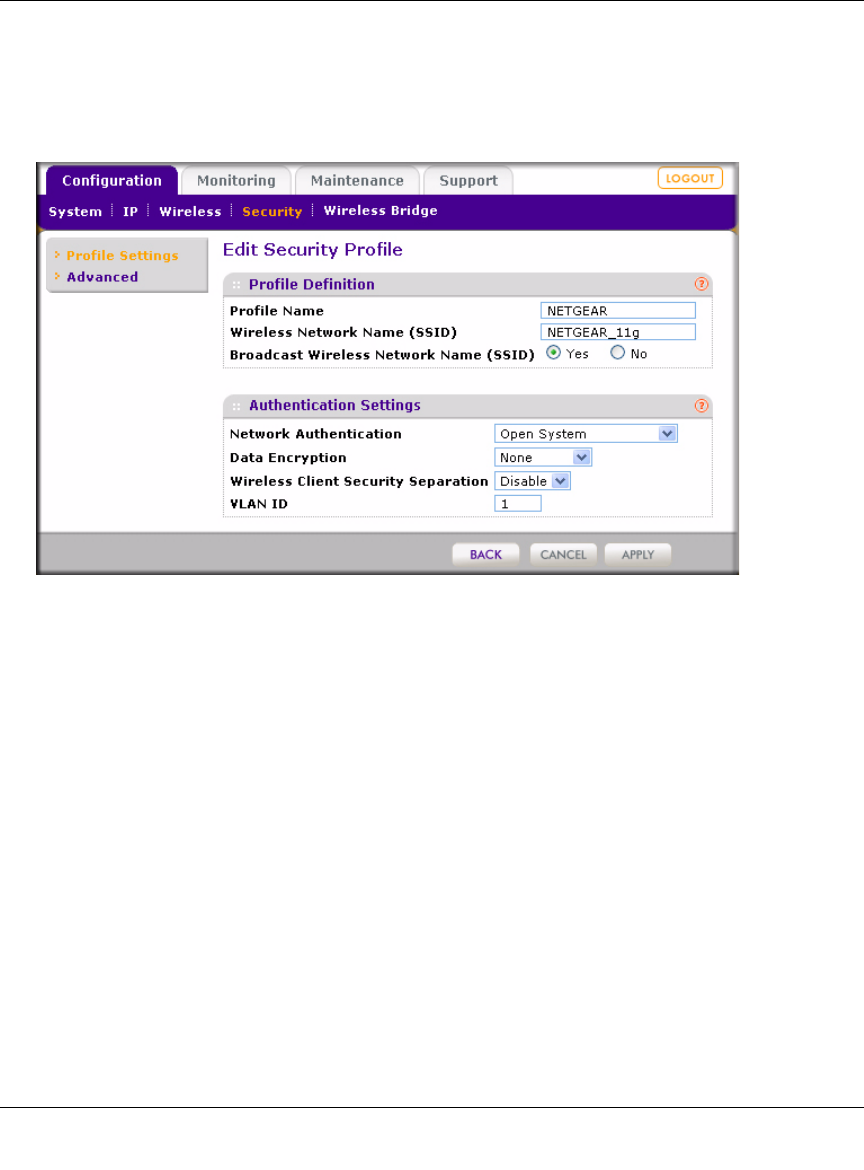Open the Security submenu
The height and width of the screenshot is (1170, 864).
coord(272,212)
